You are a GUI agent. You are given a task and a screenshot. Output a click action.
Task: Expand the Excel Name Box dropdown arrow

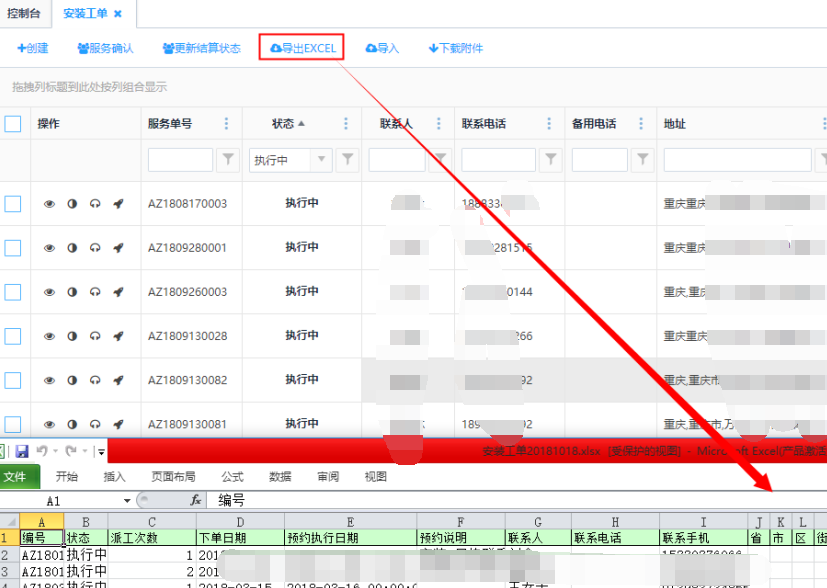(127, 500)
